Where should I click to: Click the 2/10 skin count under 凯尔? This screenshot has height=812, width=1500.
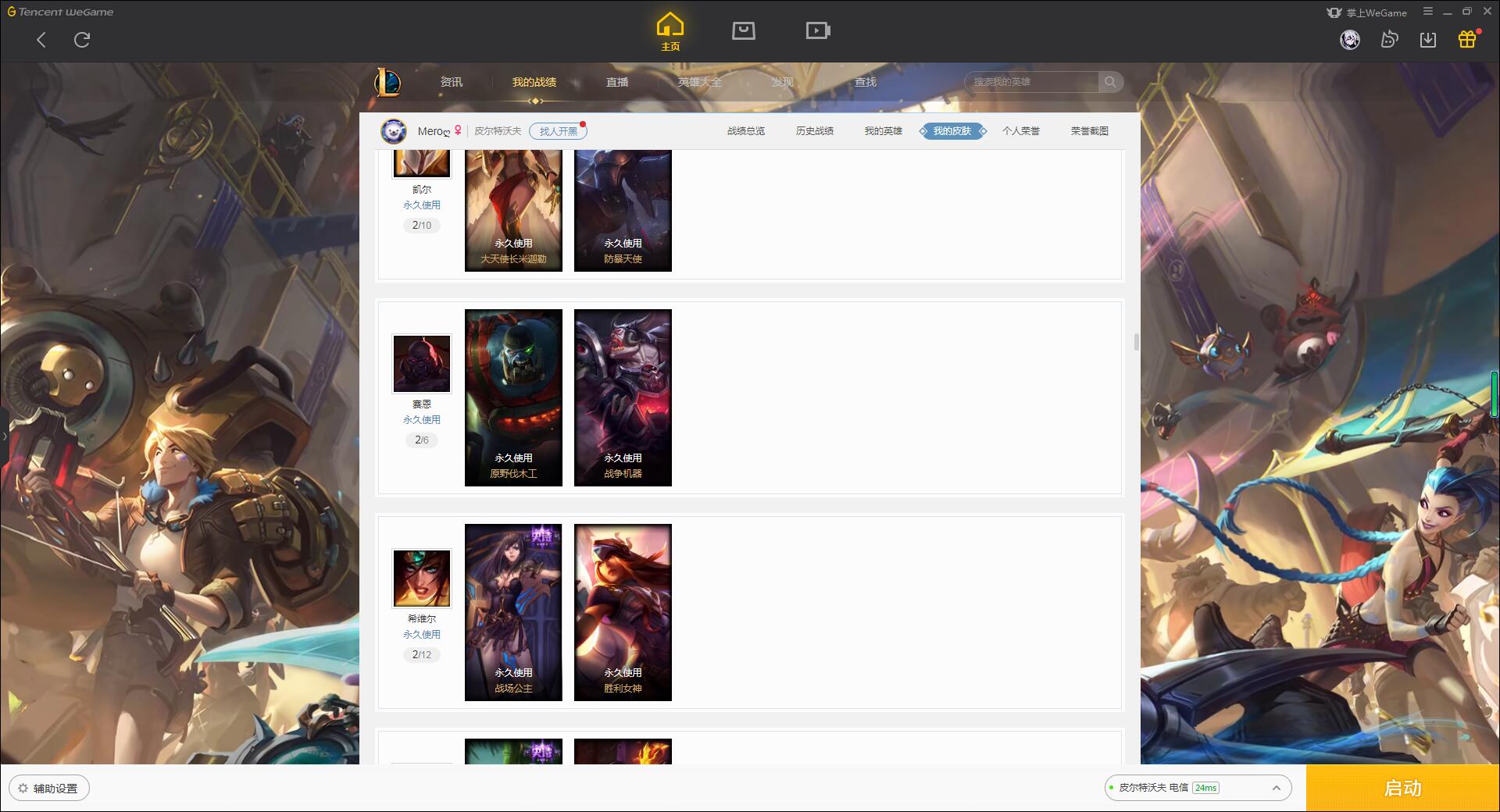[x=422, y=226]
